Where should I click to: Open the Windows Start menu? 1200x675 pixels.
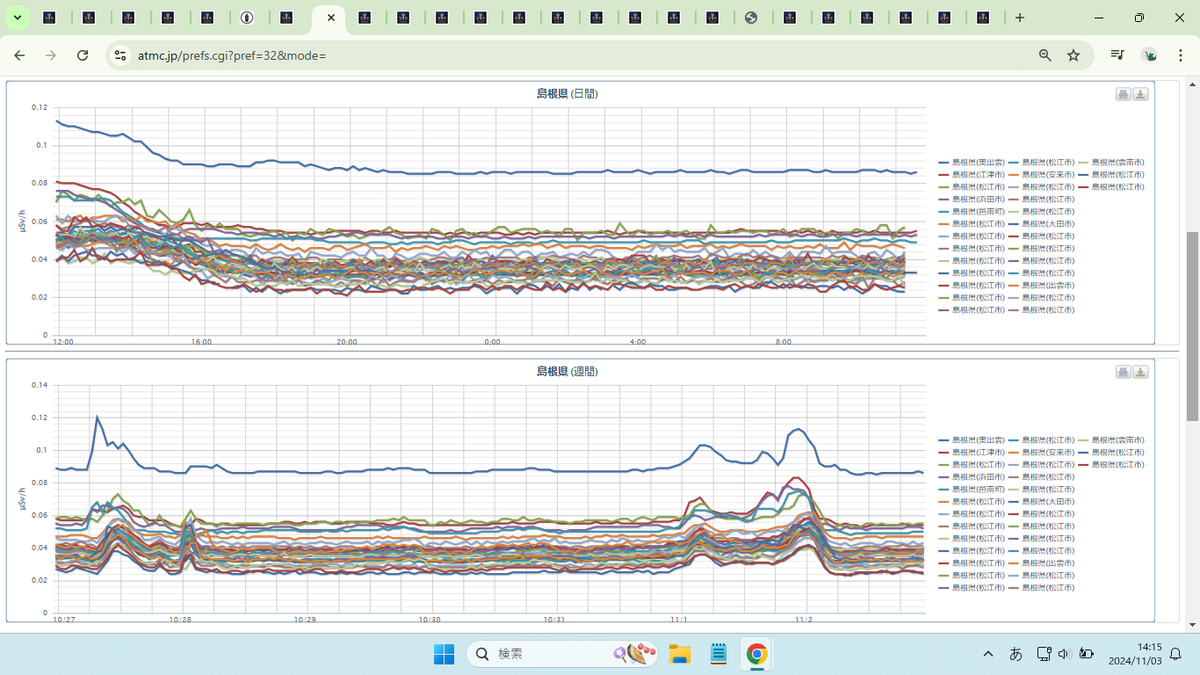point(444,654)
